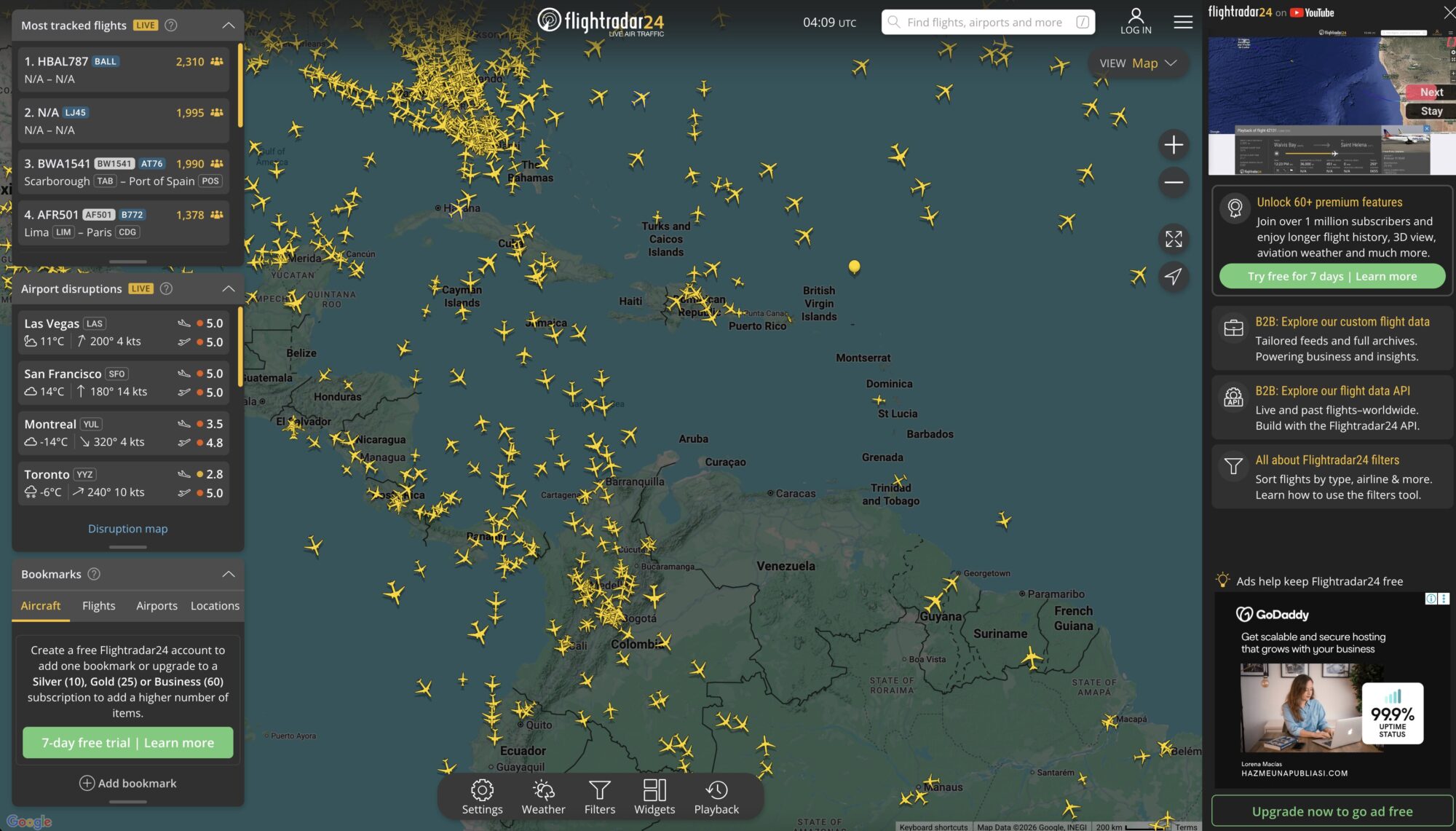The height and width of the screenshot is (831, 1456).
Task: Collapse the Most tracked flights panel
Action: 229,25
